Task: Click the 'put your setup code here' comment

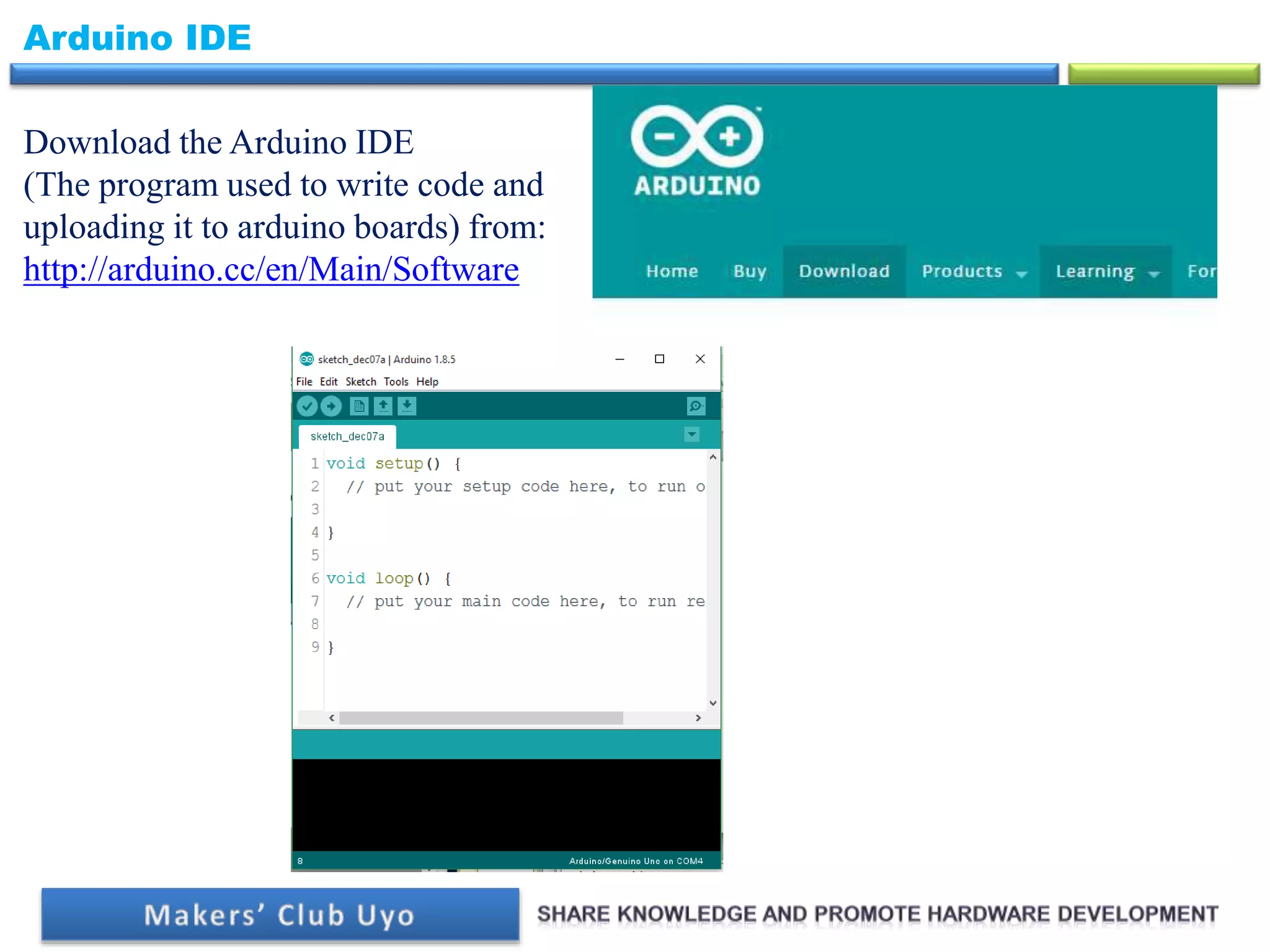Action: (525, 487)
